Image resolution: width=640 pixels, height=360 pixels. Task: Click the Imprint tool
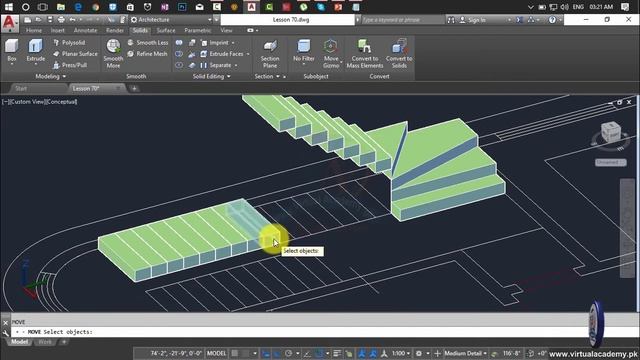[215, 42]
